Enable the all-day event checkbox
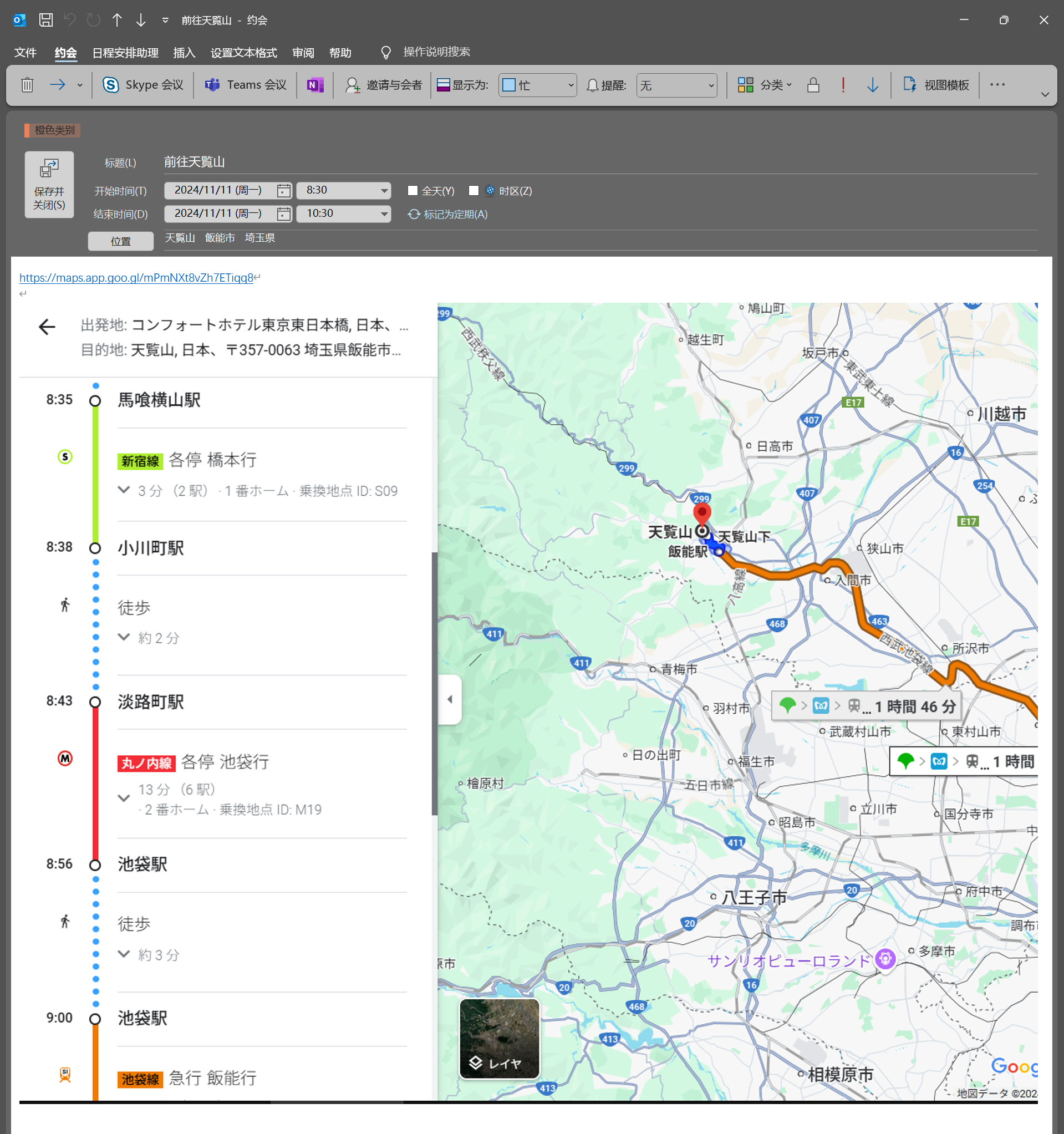This screenshot has width=1064, height=1134. pos(413,191)
